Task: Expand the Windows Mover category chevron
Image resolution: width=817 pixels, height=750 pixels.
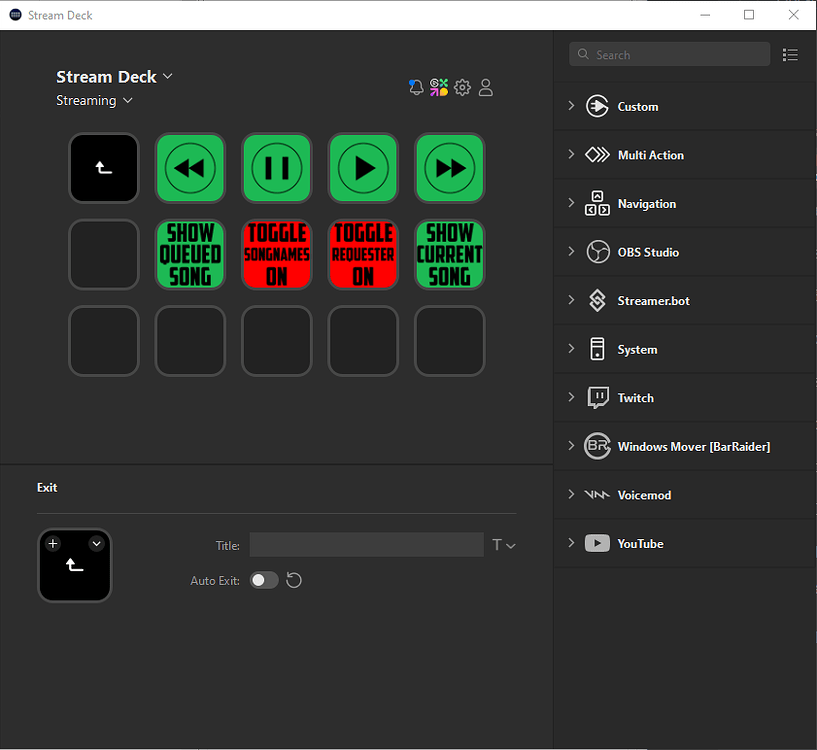Action: [x=571, y=446]
